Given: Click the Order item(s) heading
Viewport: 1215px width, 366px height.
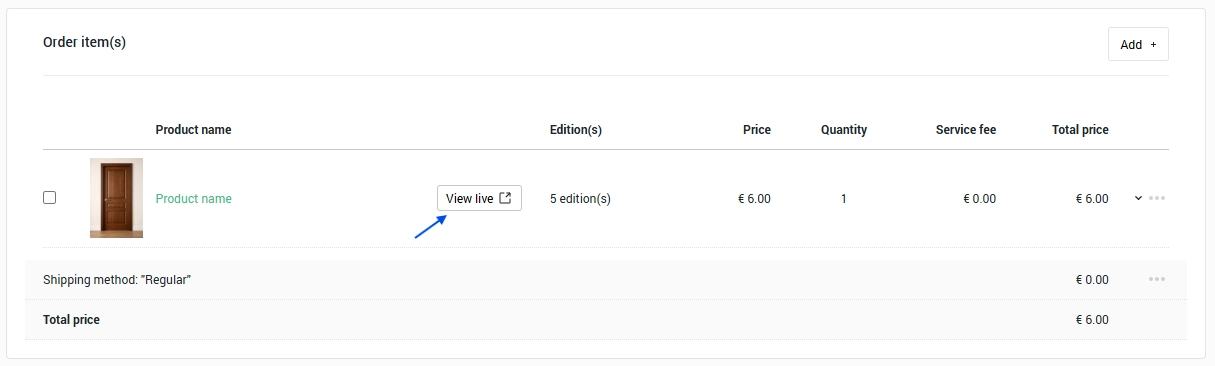Looking at the screenshot, I should coord(84,42).
